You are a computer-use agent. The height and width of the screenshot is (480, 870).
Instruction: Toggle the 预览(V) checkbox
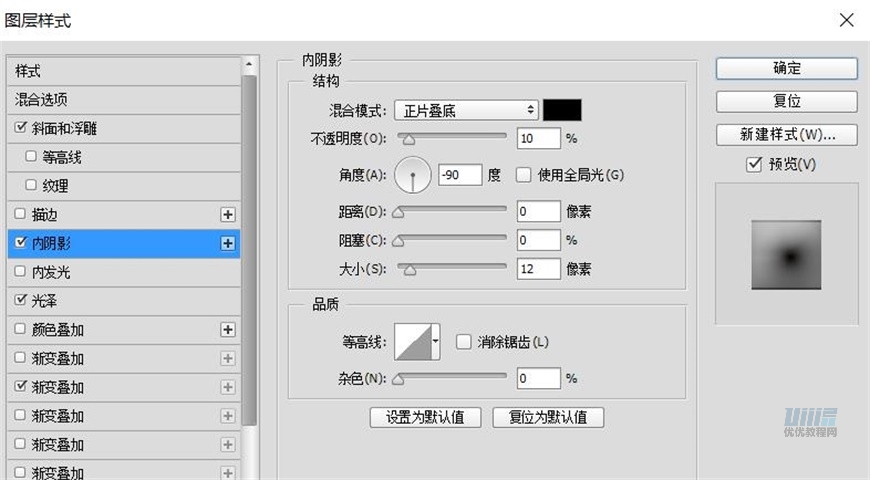(x=753, y=164)
